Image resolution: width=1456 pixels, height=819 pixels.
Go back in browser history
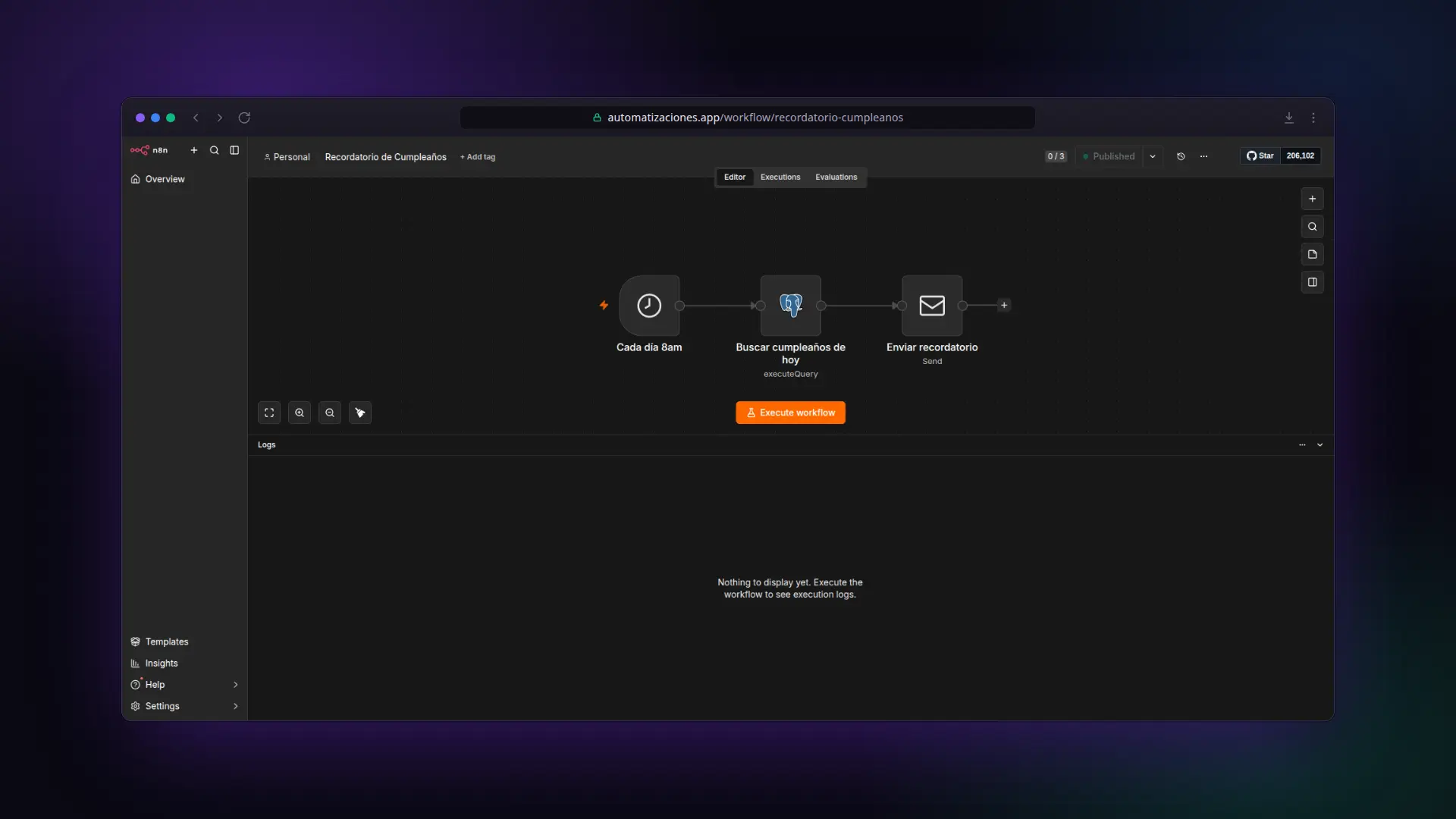click(x=196, y=118)
